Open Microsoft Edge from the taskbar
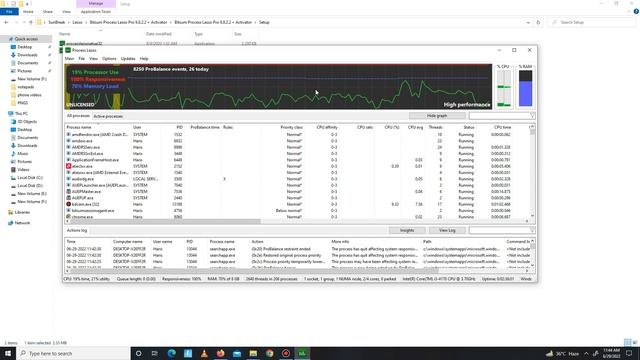Image resolution: width=640 pixels, height=360 pixels. point(171,353)
